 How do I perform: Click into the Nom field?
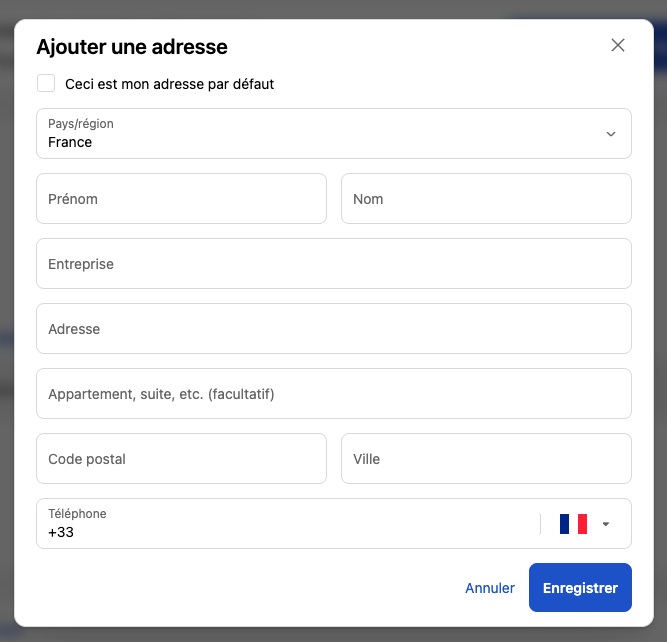(486, 199)
